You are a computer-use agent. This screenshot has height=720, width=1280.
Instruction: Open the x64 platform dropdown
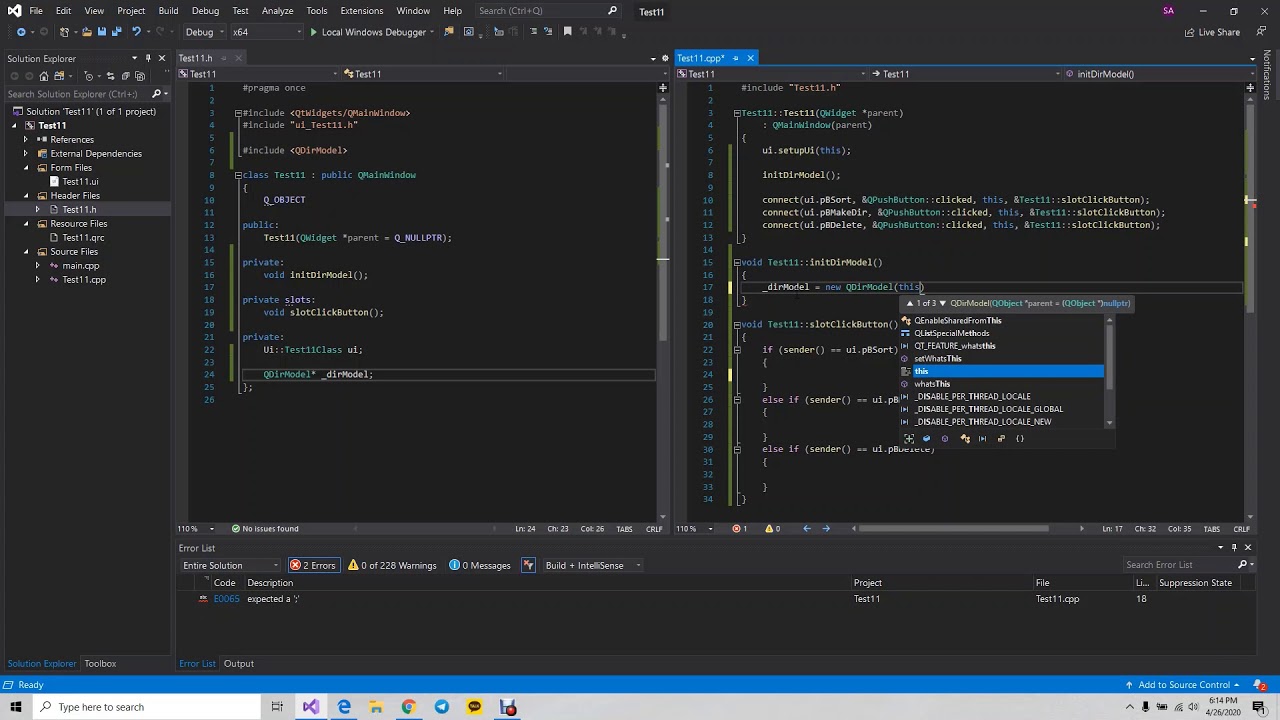[x=267, y=32]
